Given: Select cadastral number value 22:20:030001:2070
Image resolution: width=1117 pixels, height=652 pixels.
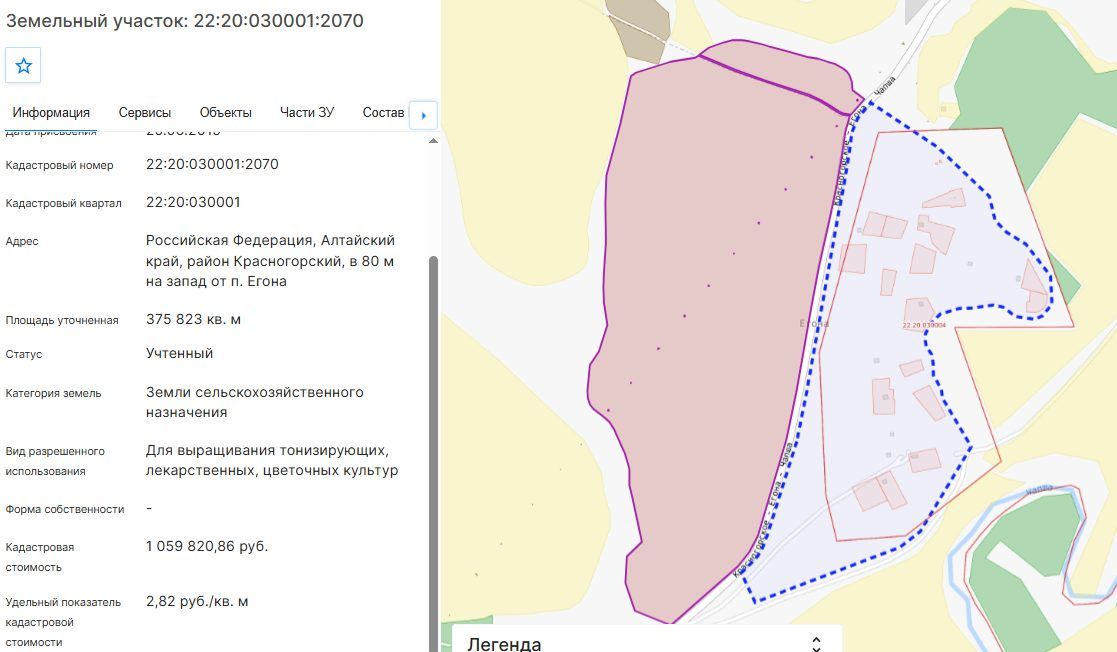Looking at the screenshot, I should click(212, 164).
